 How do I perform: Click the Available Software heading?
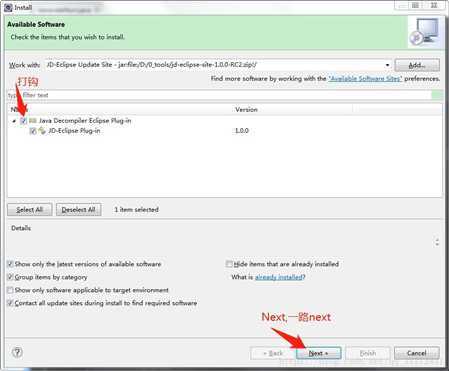coord(36,24)
